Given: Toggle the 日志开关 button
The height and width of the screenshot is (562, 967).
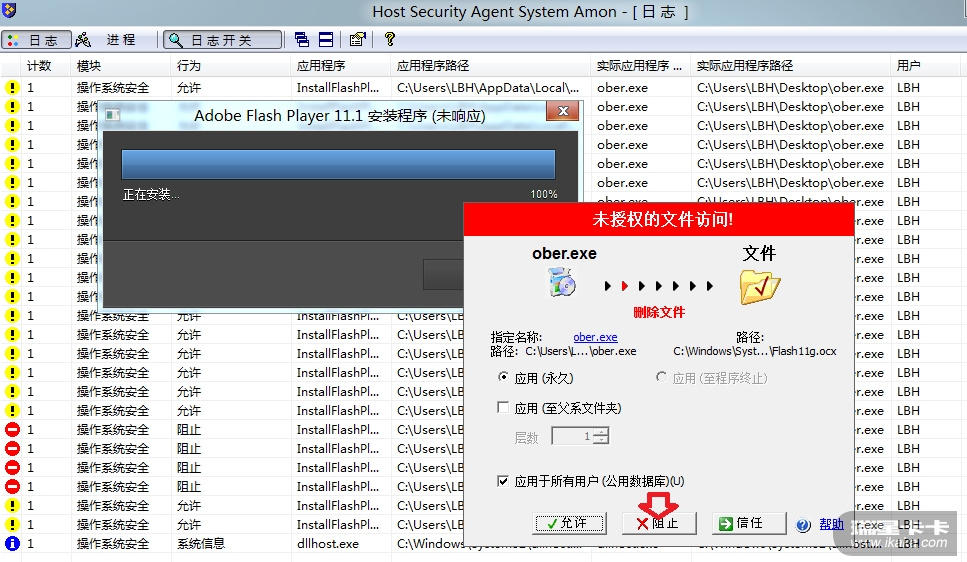Looking at the screenshot, I should (223, 40).
